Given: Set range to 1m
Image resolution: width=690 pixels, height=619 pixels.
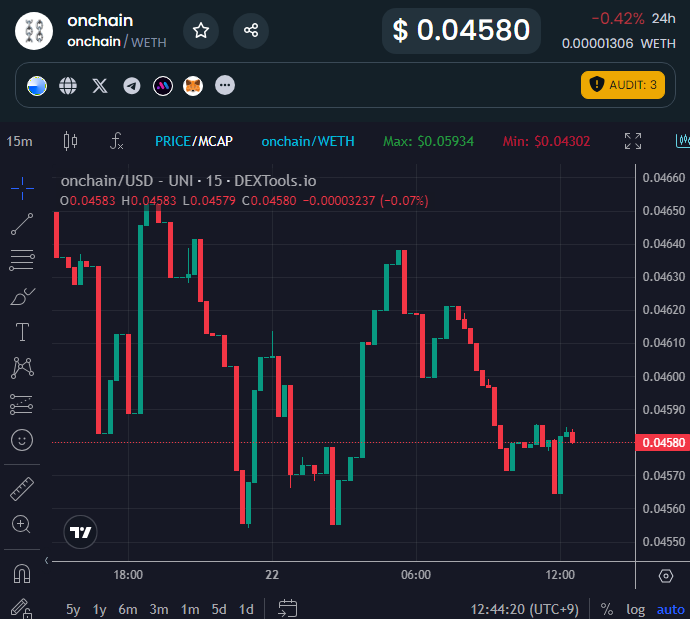Looking at the screenshot, I should pyautogui.click(x=190, y=609).
